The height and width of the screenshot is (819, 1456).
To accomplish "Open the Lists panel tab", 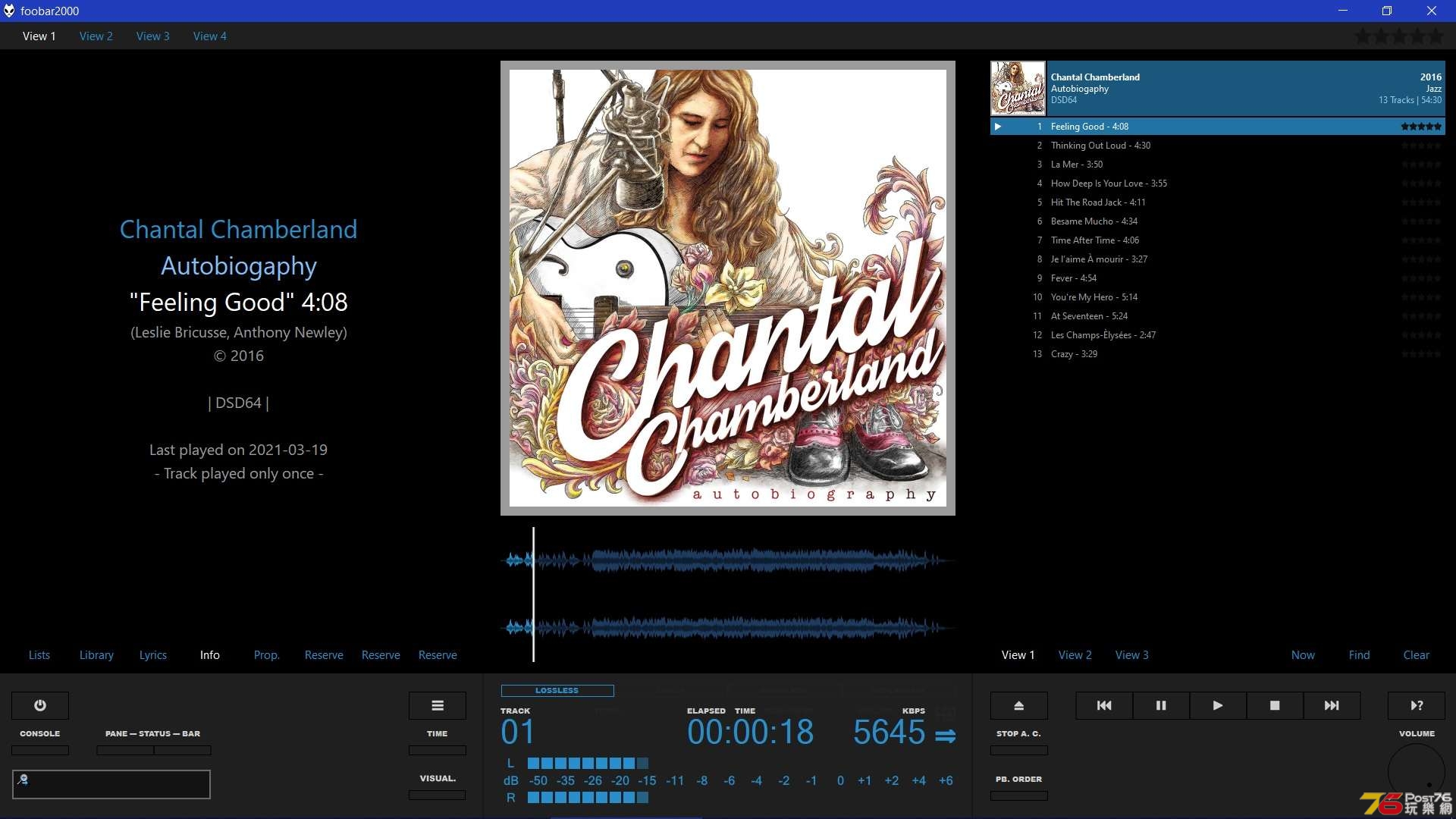I will coord(39,655).
